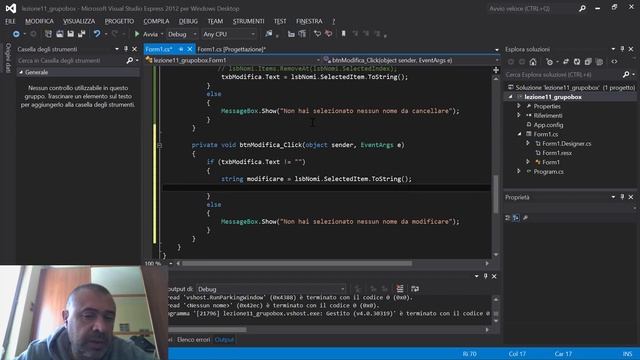Open the Any CPU platform dropdown

(229, 34)
